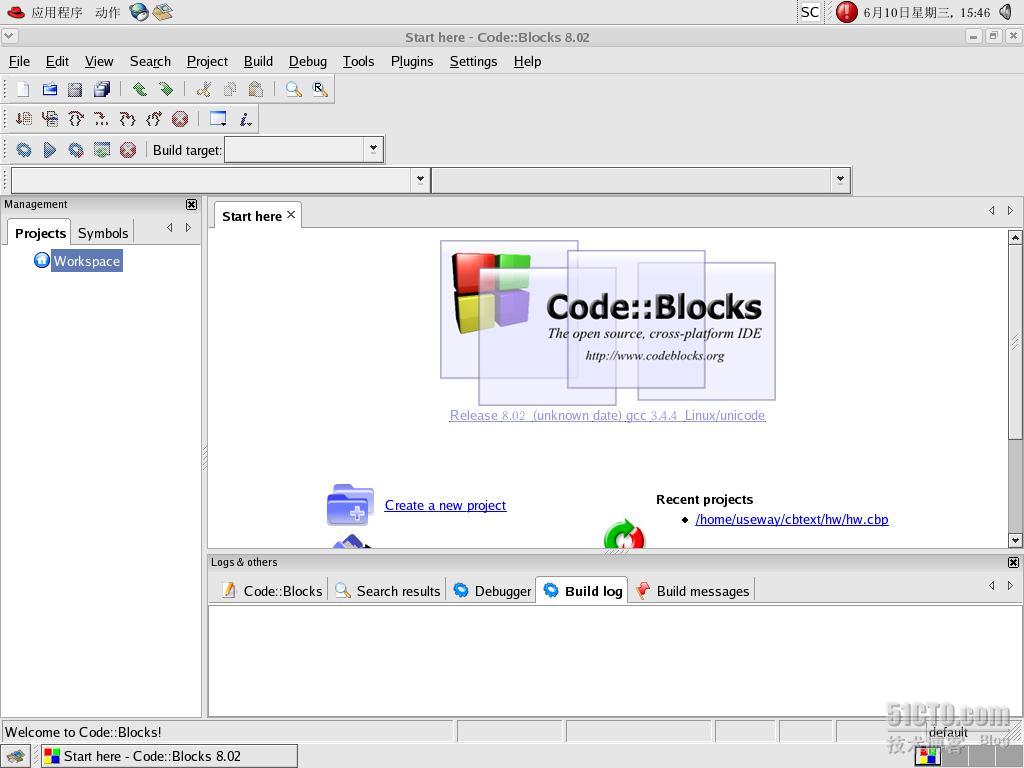Select the Rebuild icon on compiler toolbar

pyautogui.click(x=101, y=149)
